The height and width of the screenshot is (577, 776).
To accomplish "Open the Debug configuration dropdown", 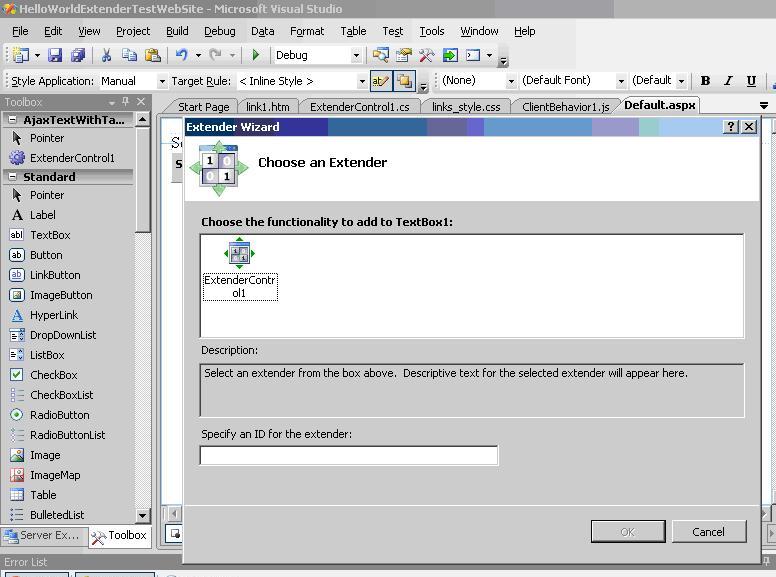I will 356,55.
